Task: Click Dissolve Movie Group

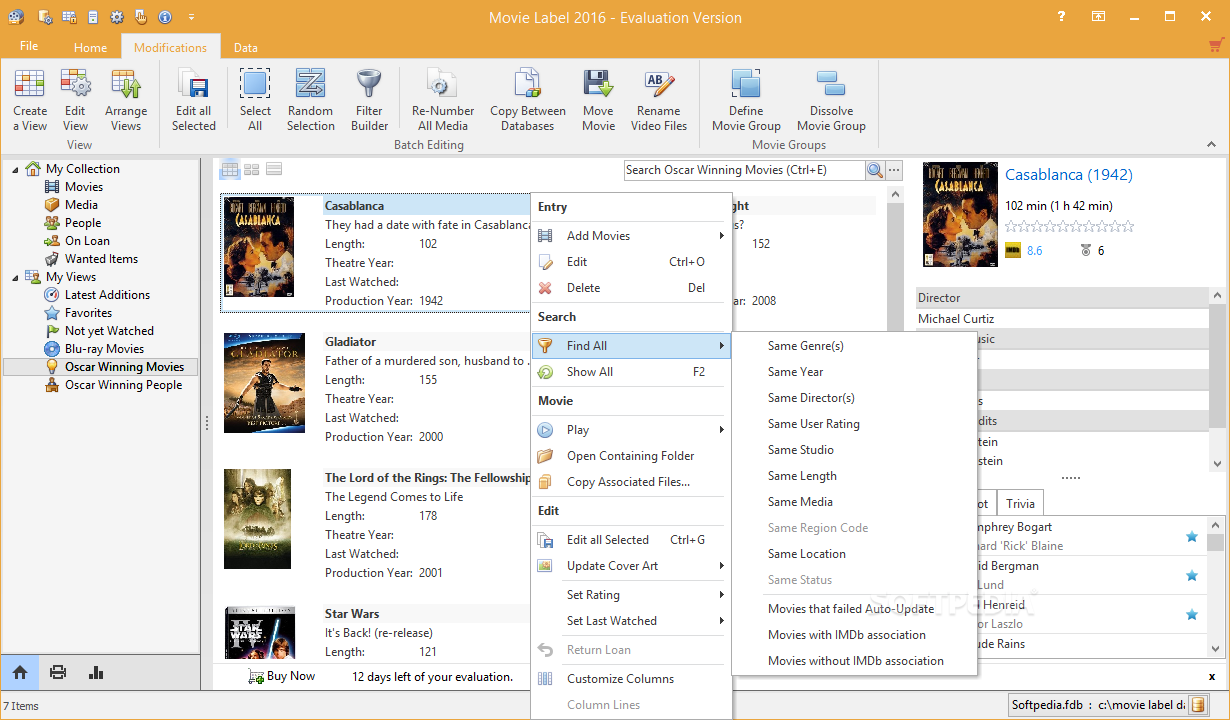Action: 831,100
